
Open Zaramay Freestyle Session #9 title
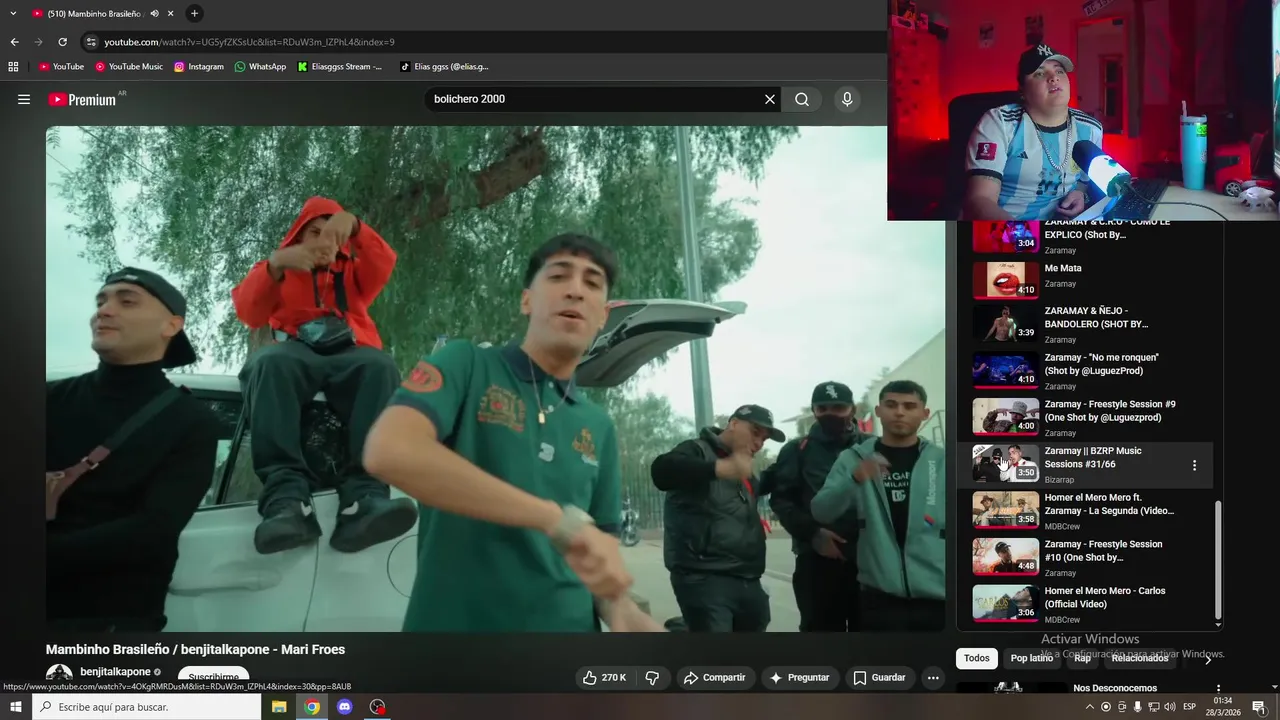pos(1110,411)
